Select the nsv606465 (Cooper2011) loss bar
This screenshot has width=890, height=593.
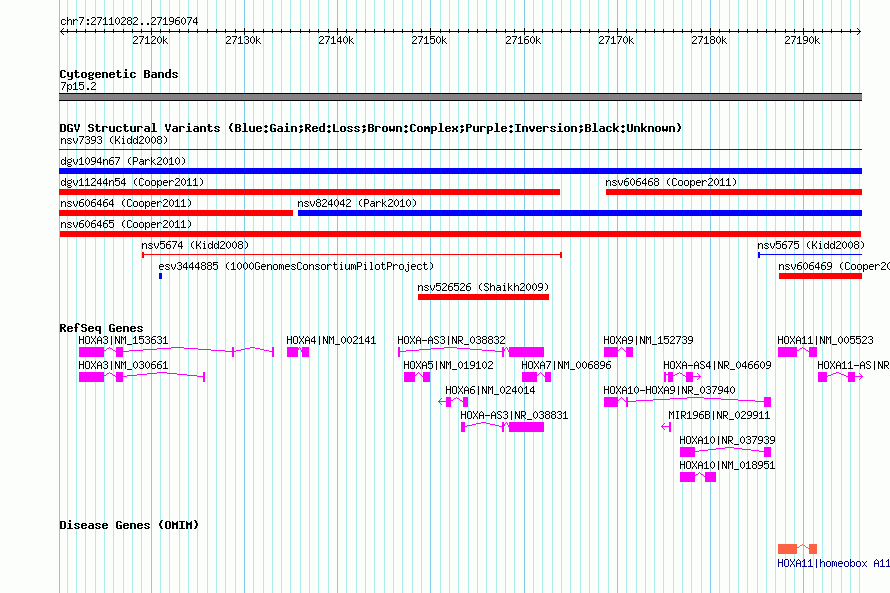(x=460, y=234)
